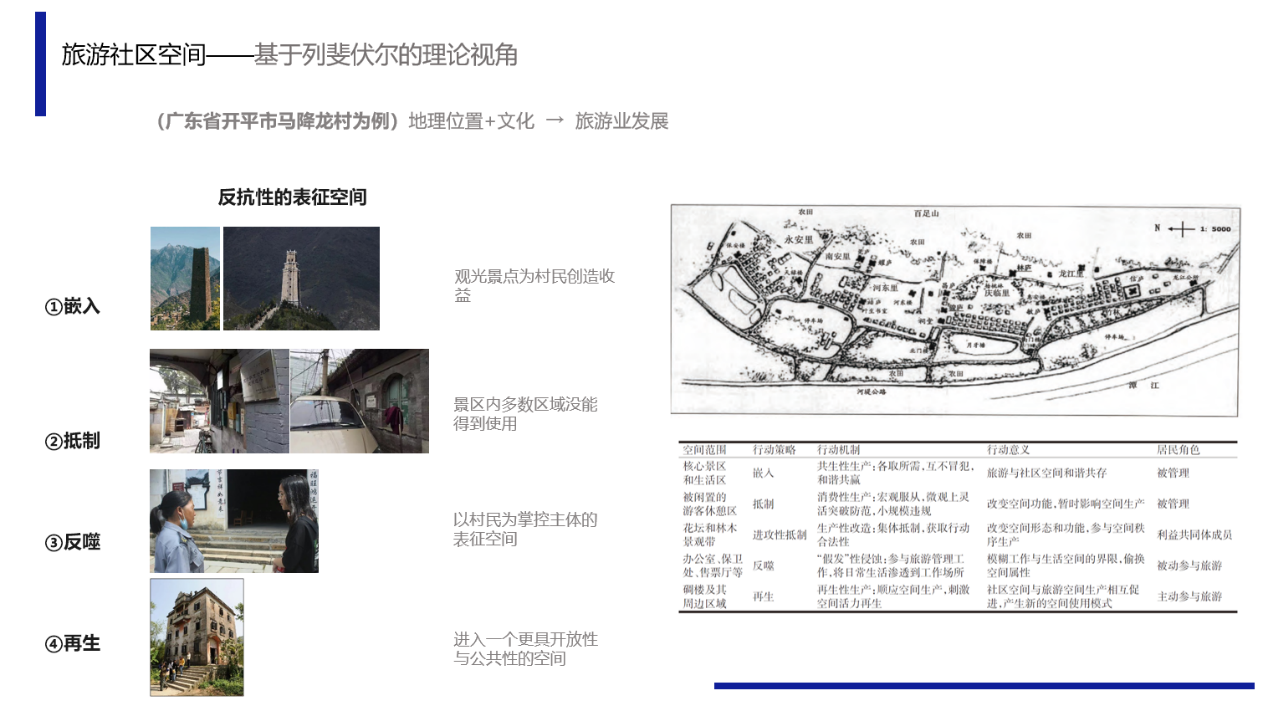This screenshot has height=706, width=1268.
Task: Select the ④再生 label
Action: (x=73, y=644)
